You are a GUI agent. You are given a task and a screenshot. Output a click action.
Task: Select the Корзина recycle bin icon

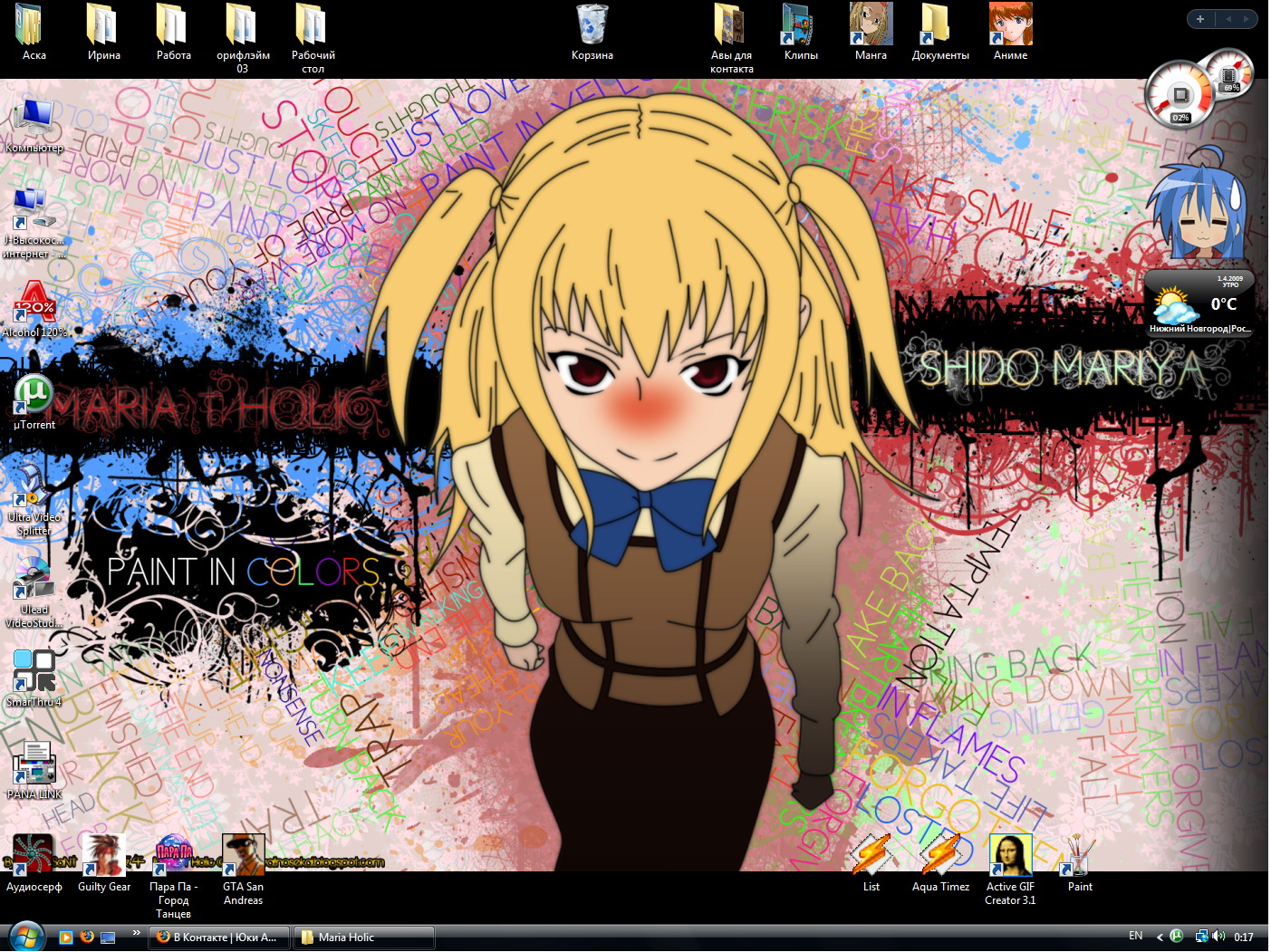[592, 32]
